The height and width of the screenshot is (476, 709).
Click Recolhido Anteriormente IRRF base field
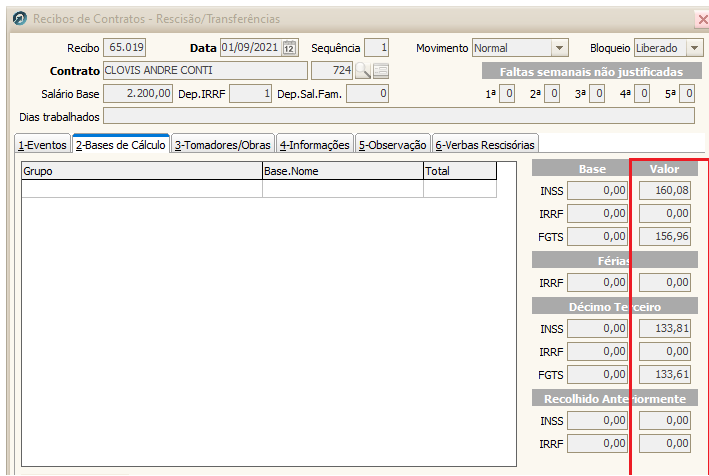click(597, 444)
